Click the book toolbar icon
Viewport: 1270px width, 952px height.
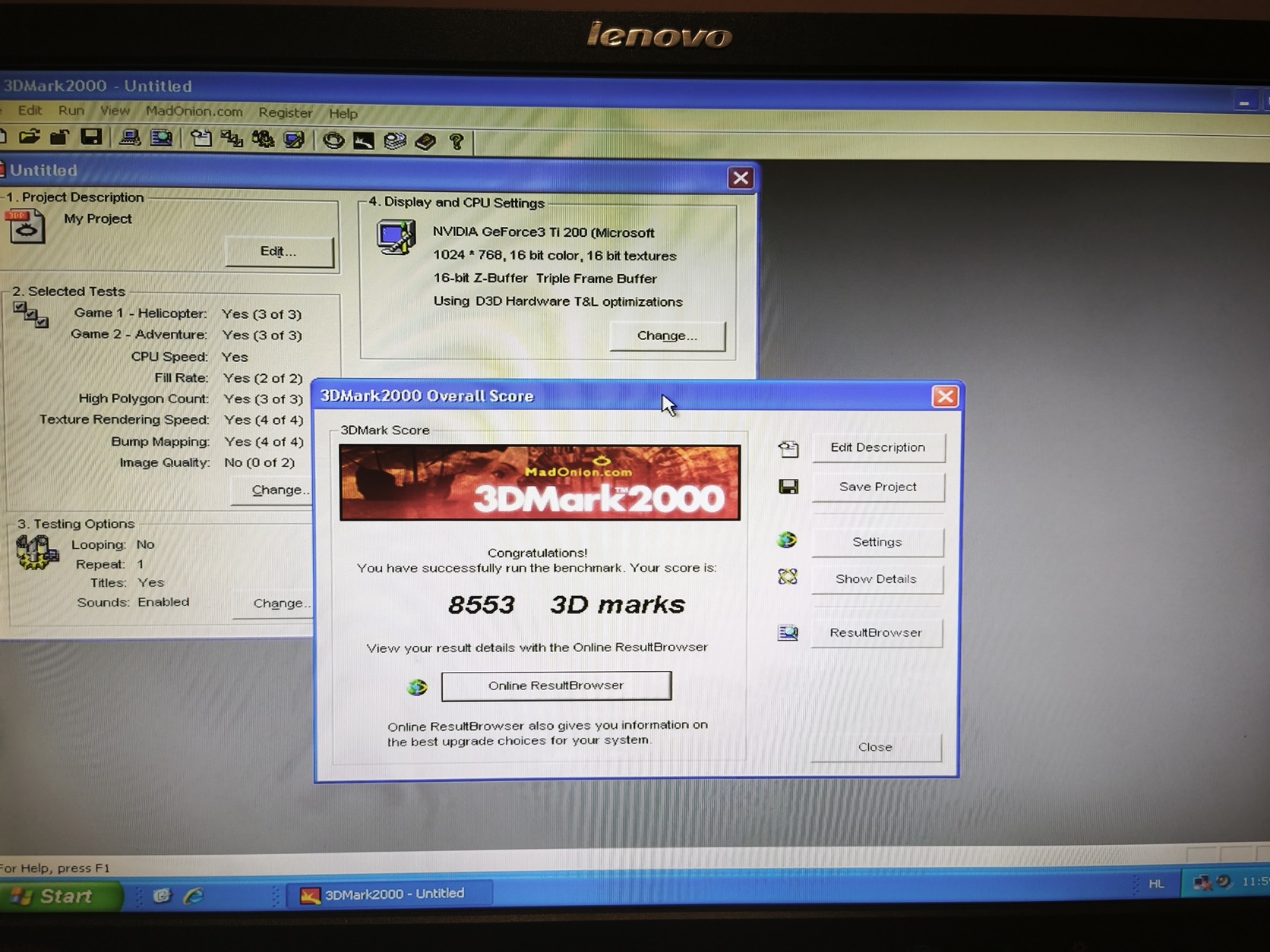tap(425, 141)
